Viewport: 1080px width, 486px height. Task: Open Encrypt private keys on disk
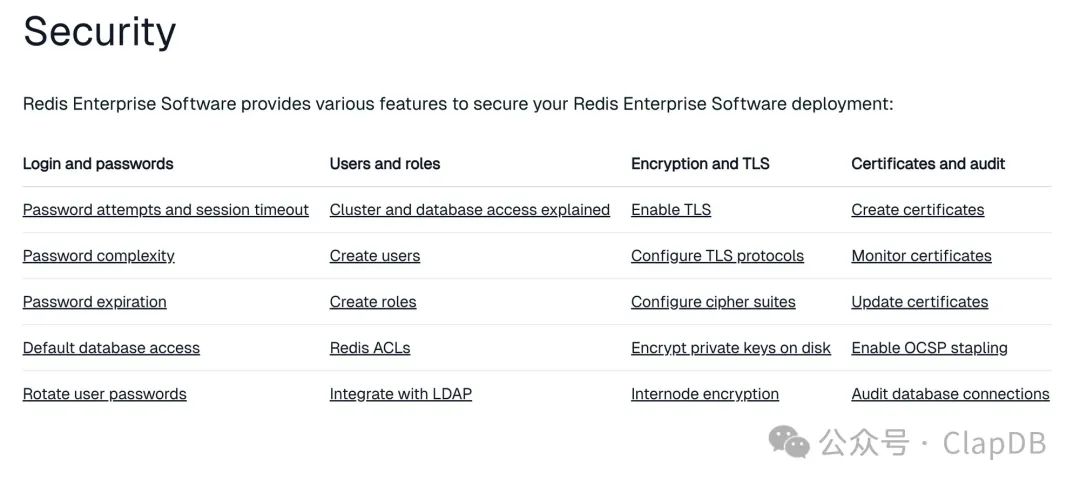point(730,348)
